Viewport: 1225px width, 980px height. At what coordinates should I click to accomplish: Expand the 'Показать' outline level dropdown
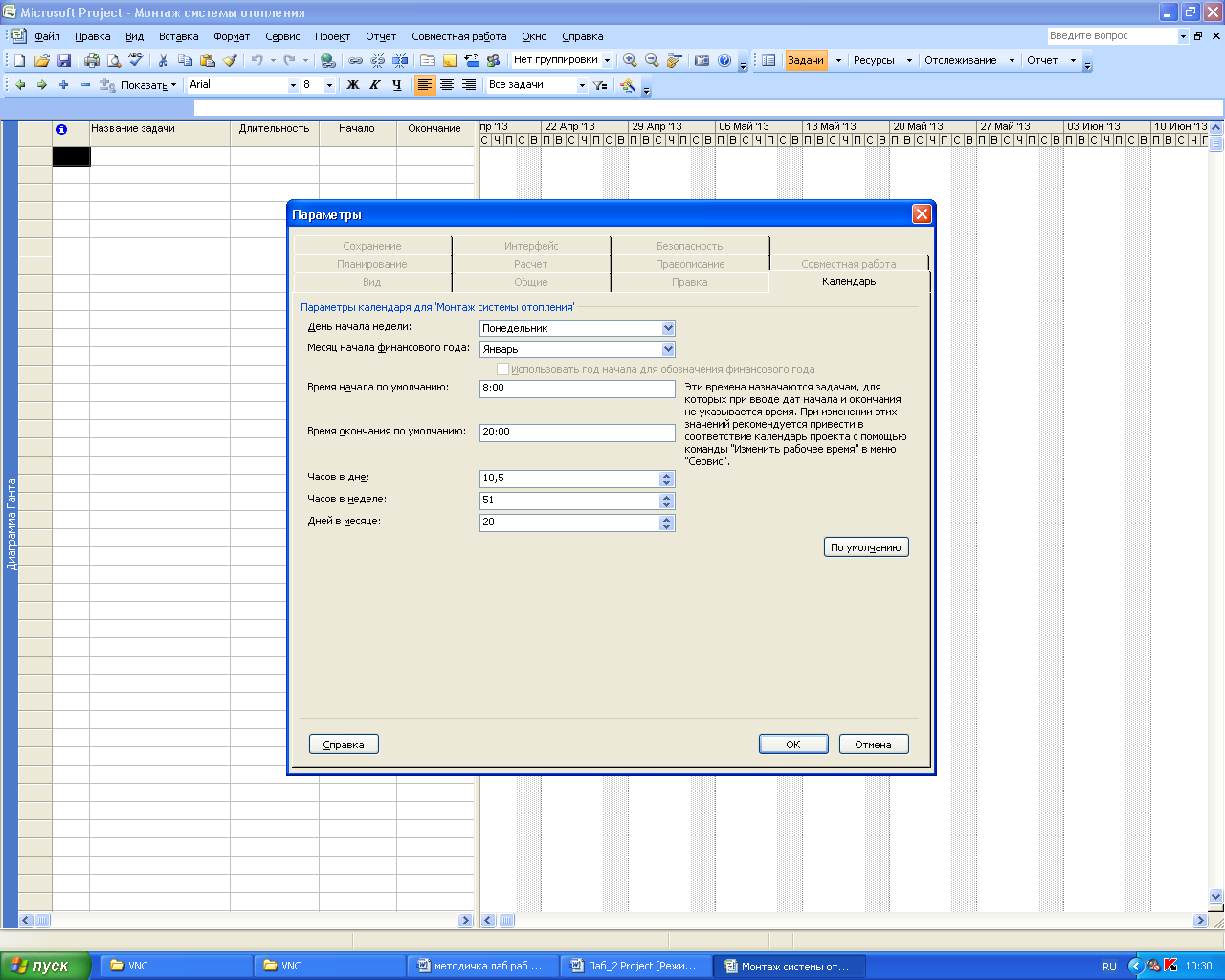pyautogui.click(x=173, y=85)
